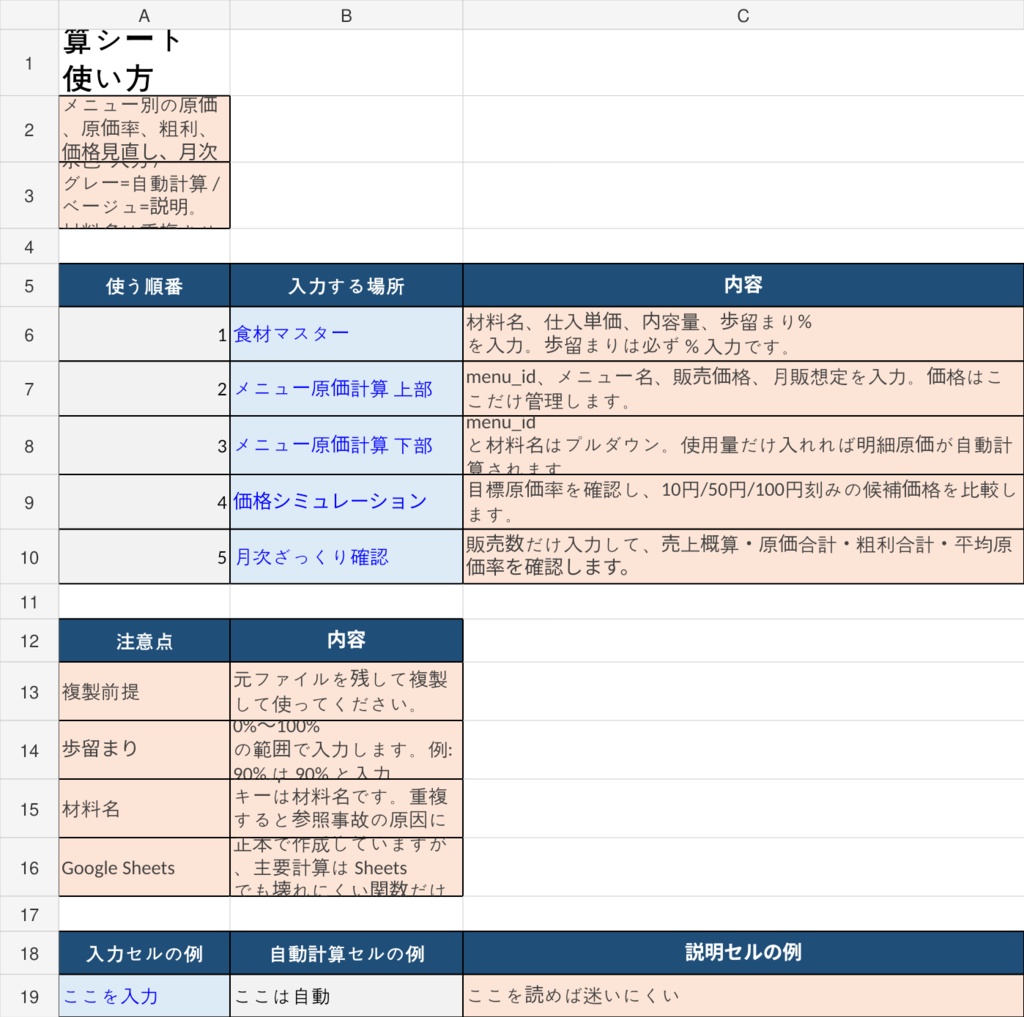The width and height of the screenshot is (1024, 1017).
Task: Select column B header
Action: pos(346,15)
